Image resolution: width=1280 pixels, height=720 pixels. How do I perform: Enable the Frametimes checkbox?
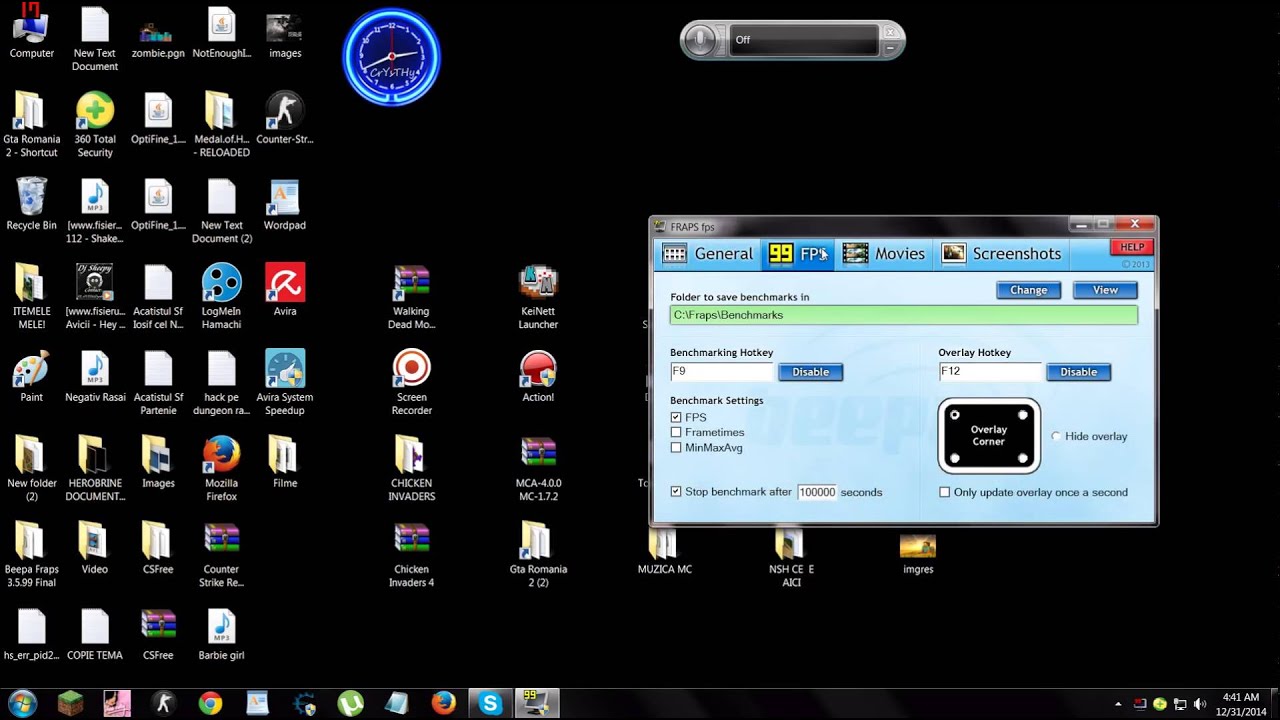(676, 433)
